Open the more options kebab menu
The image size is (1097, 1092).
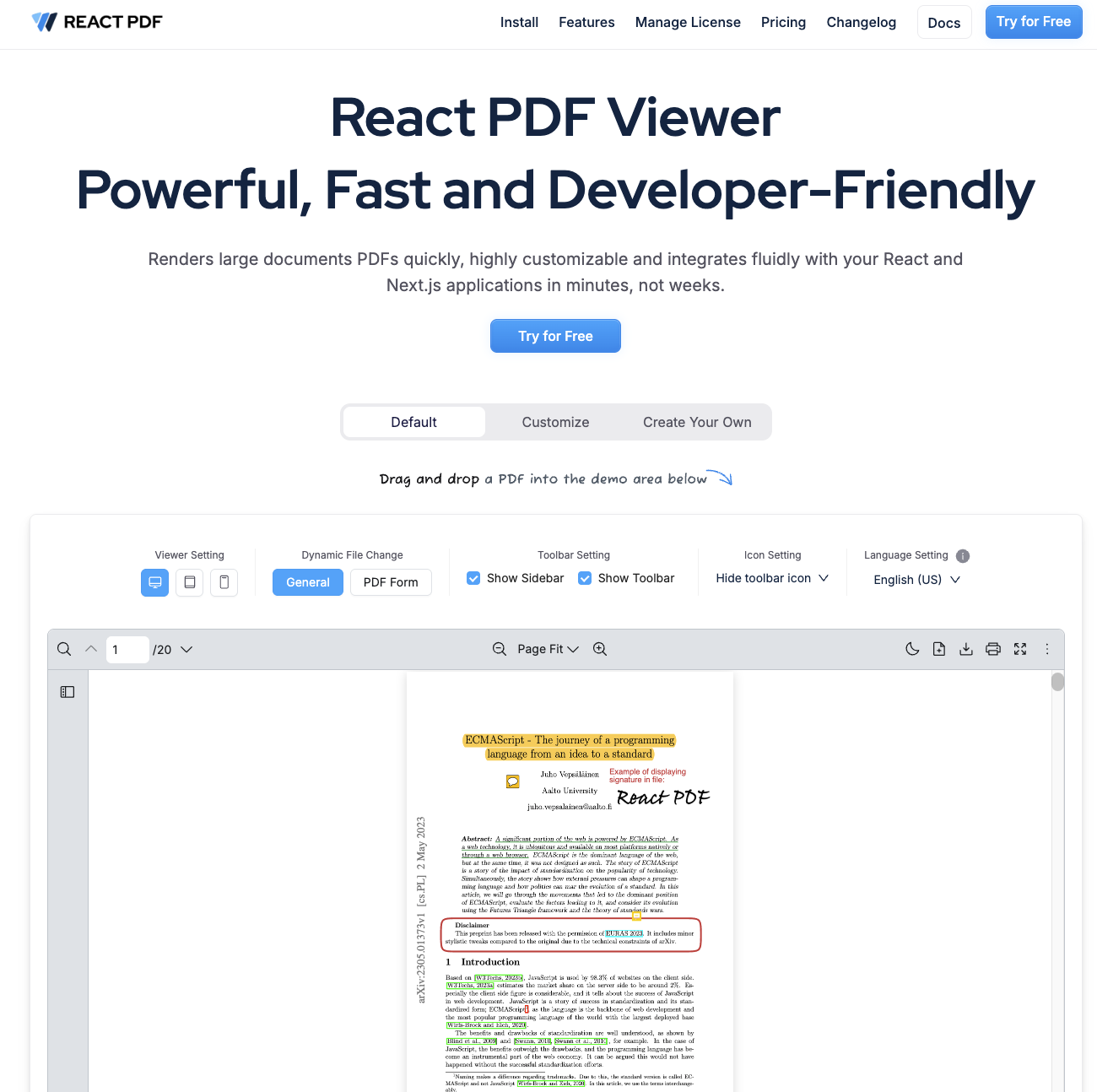pyautogui.click(x=1047, y=649)
